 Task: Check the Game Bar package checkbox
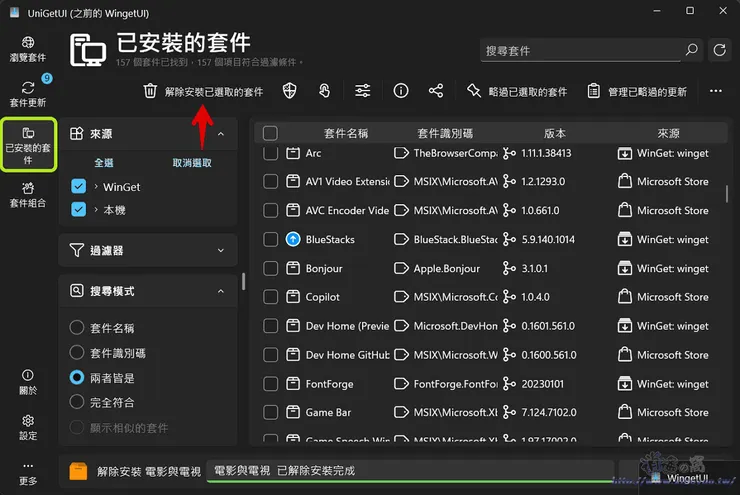pos(270,412)
